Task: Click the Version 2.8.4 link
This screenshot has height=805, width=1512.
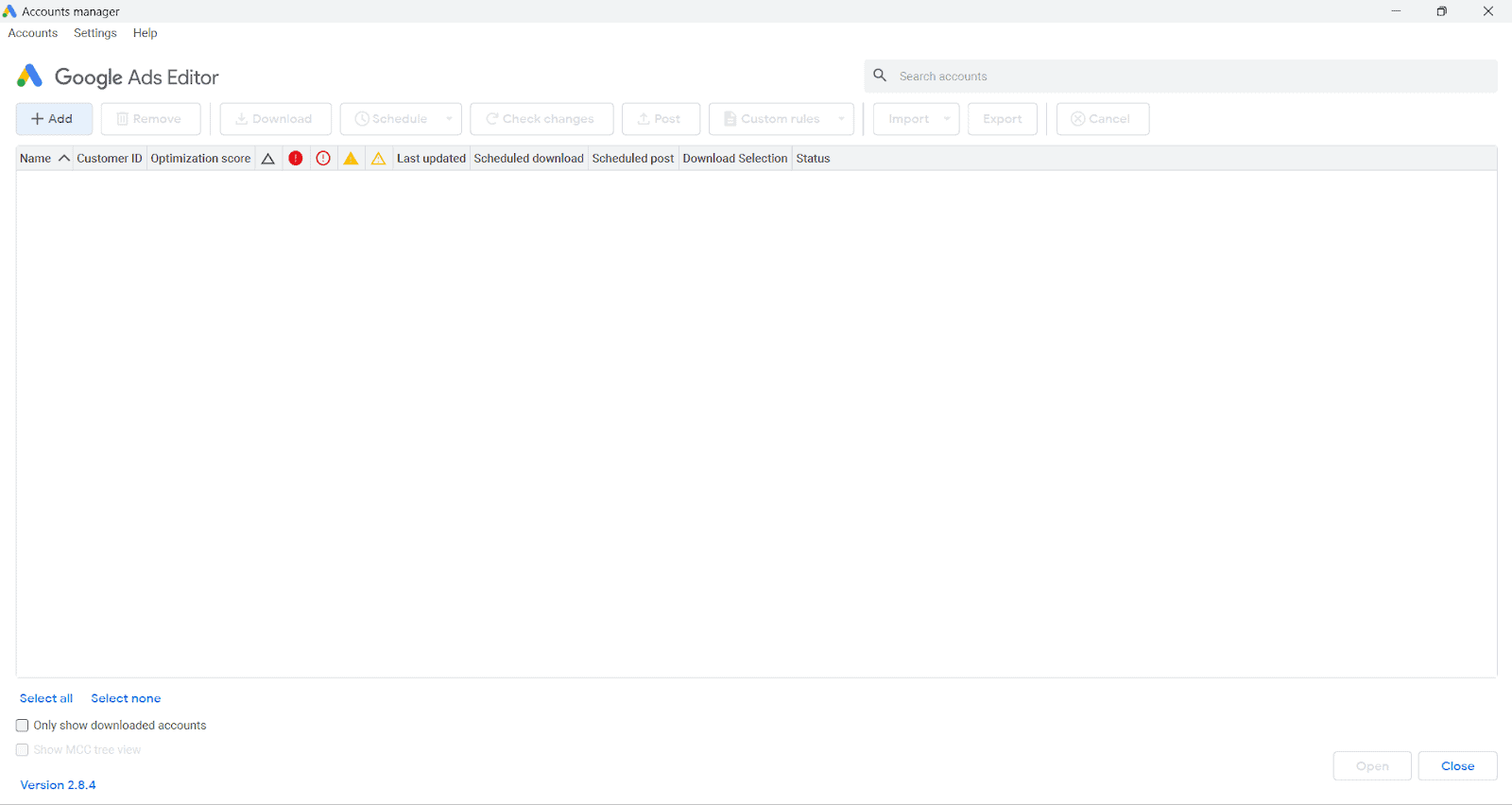Action: click(x=58, y=785)
